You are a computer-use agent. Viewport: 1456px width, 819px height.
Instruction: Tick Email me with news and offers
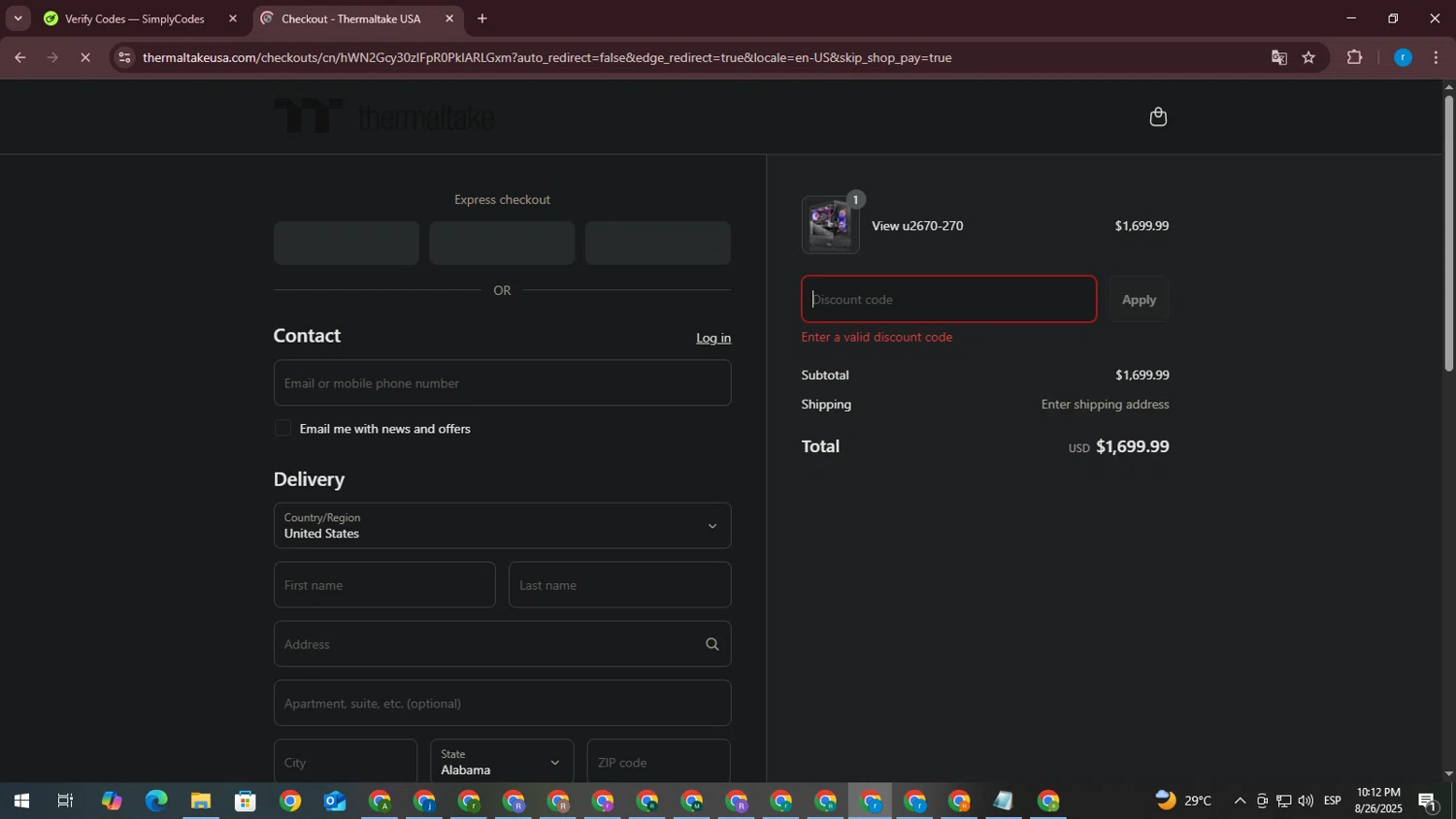(282, 428)
